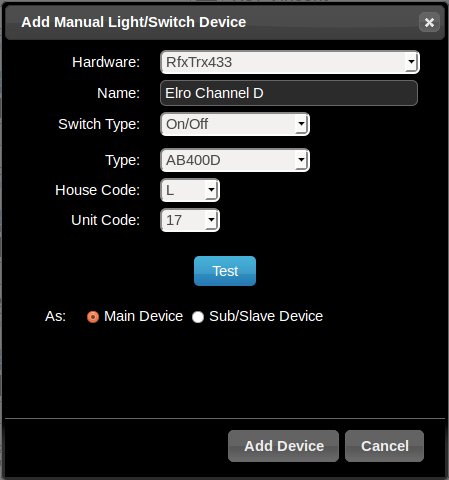Viewport: 449px width, 480px height.
Task: Click the Unit Code dropdown arrow
Action: 211,220
